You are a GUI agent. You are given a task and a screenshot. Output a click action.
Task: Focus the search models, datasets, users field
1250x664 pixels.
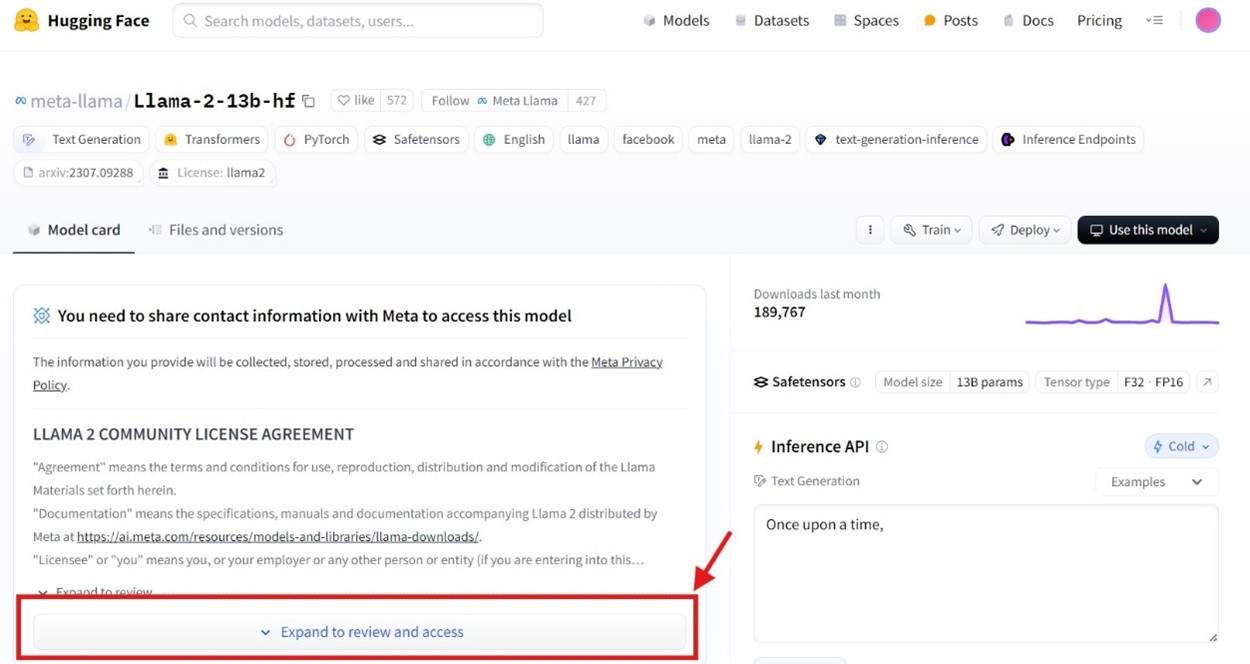(358, 21)
